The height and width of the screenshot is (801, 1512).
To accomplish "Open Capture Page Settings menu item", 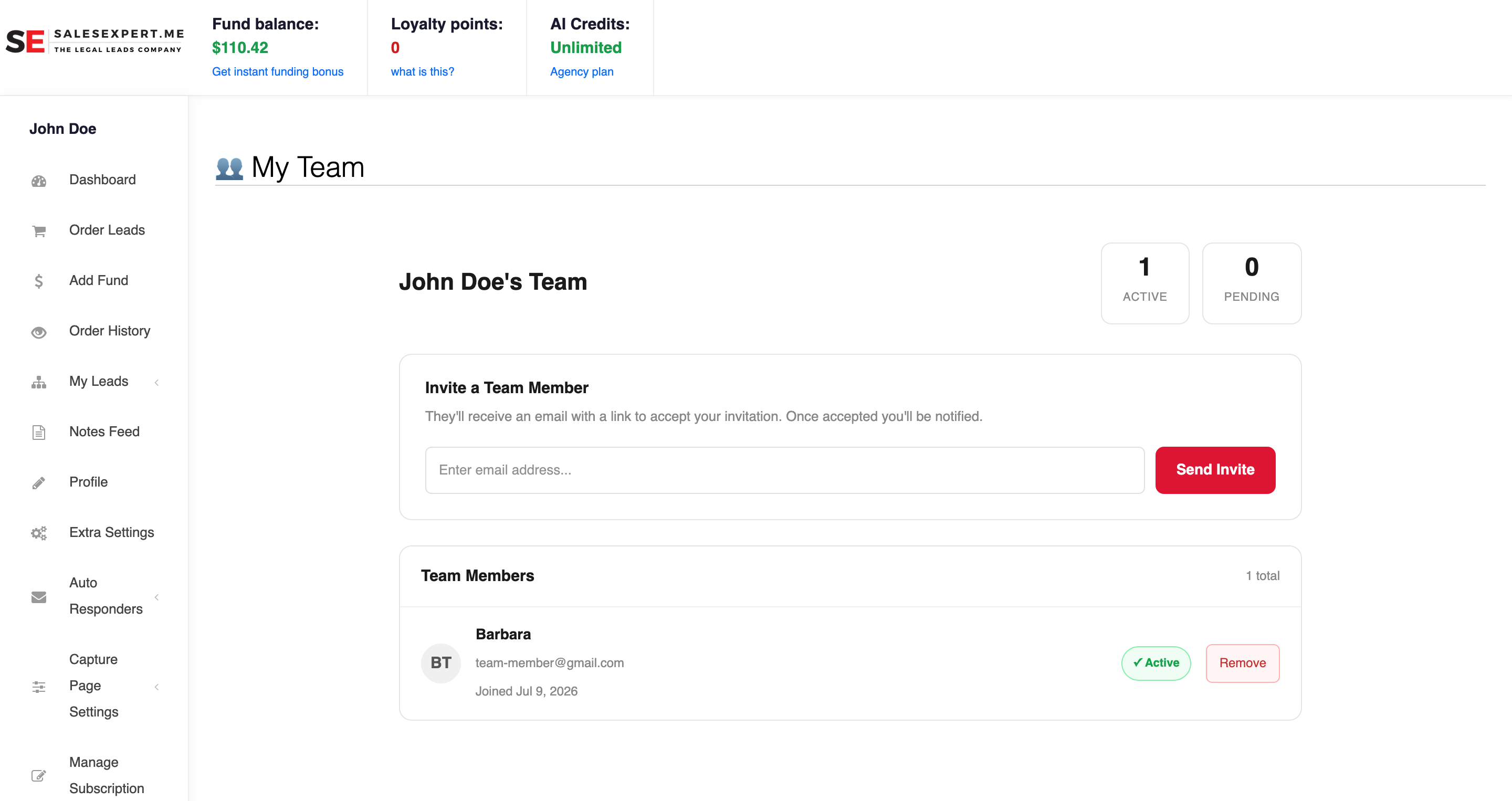I will click(94, 686).
